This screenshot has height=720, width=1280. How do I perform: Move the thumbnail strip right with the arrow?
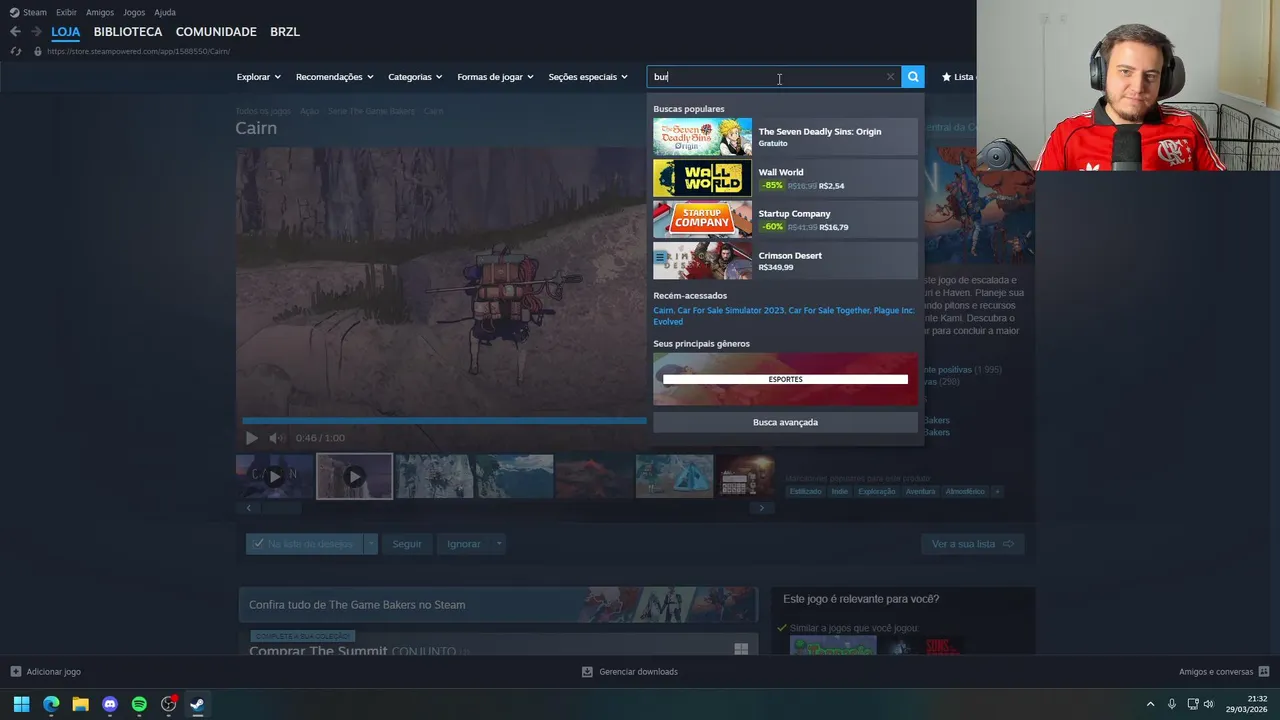tap(761, 508)
